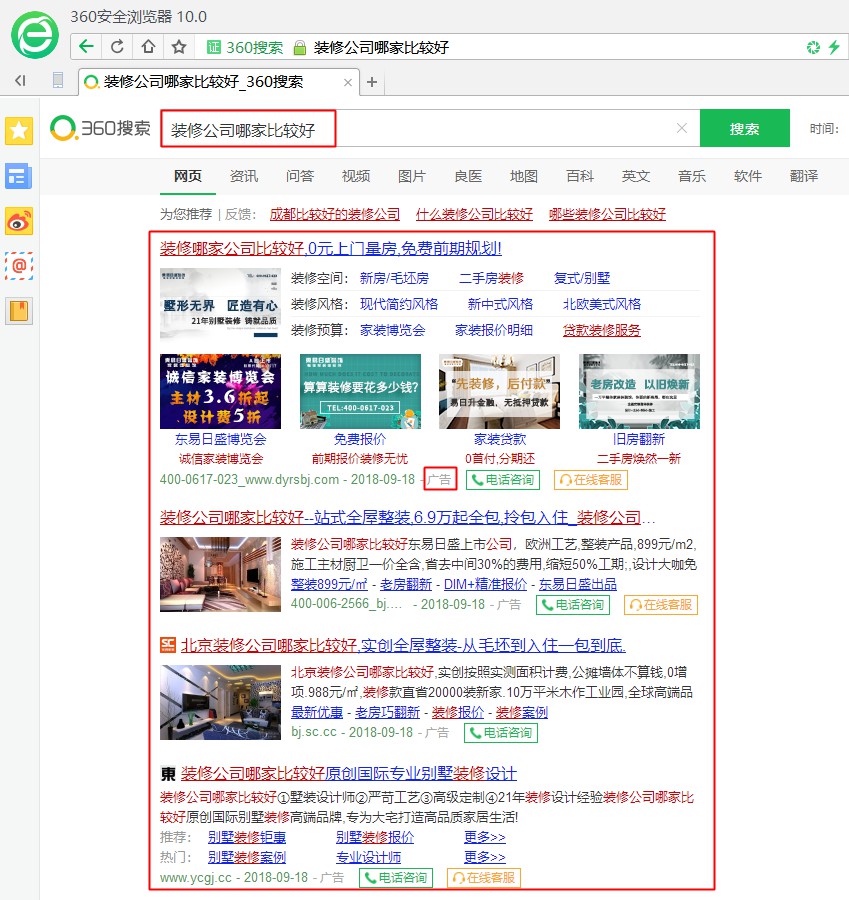
Task: Click the 二手房装修 link
Action: click(491, 278)
